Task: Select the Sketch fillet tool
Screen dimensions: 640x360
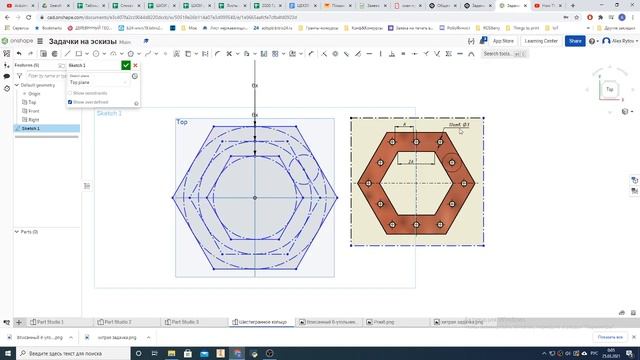Action: pos(218,53)
